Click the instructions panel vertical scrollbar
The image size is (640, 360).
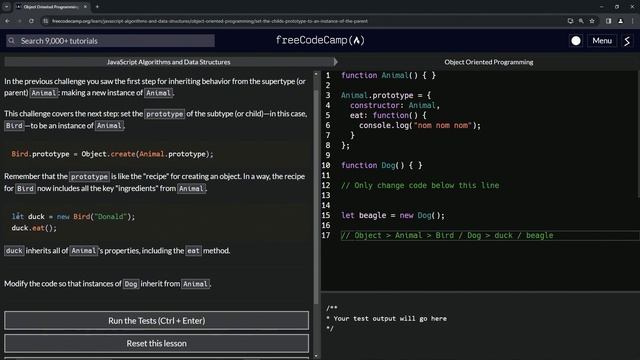[x=316, y=196]
